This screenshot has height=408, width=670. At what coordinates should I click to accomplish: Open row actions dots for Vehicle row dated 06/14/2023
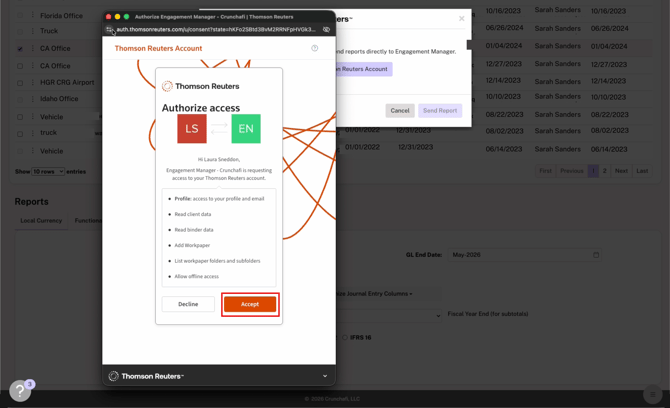click(x=32, y=150)
